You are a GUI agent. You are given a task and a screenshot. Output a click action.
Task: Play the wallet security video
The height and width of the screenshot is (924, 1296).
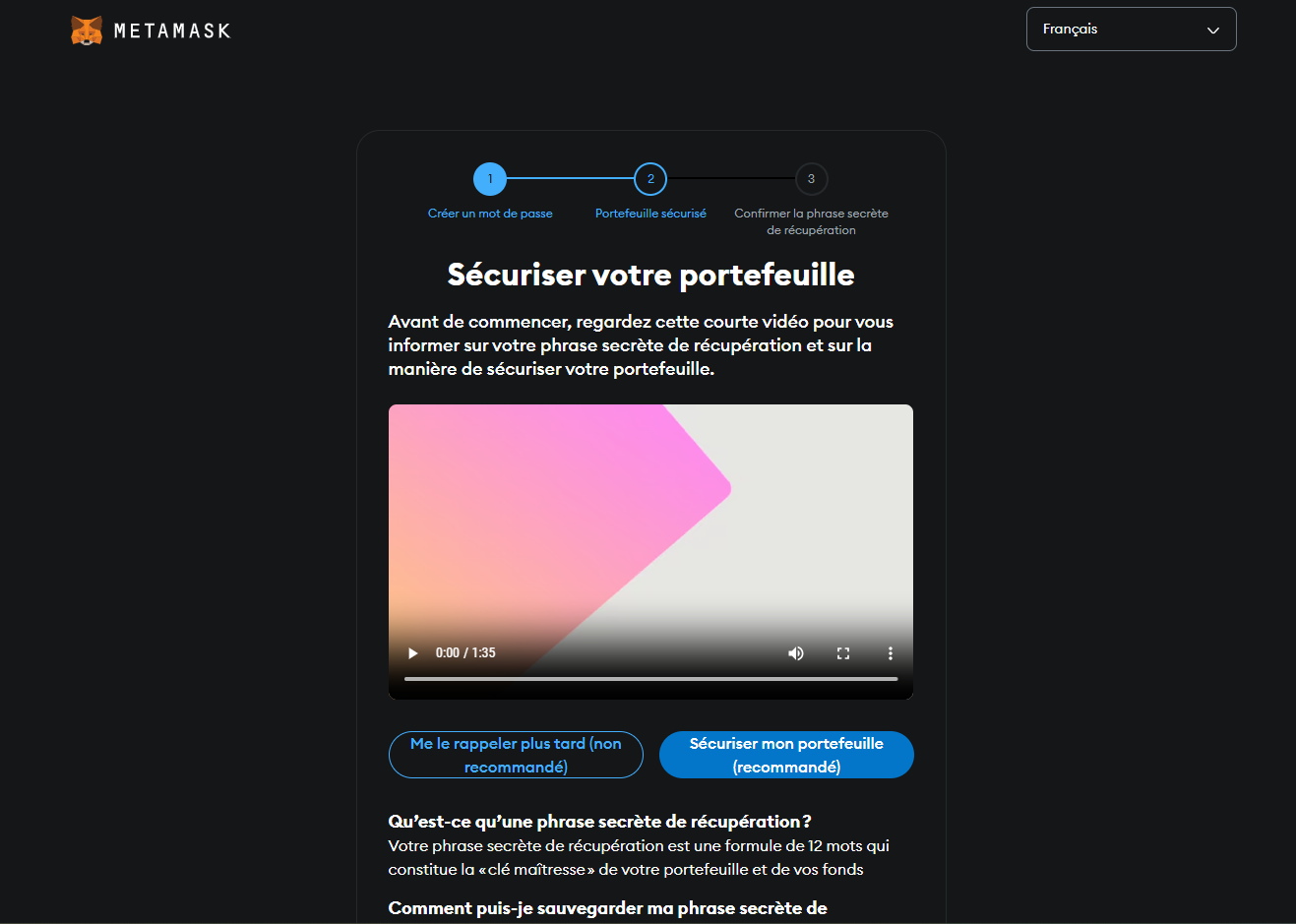tap(413, 653)
